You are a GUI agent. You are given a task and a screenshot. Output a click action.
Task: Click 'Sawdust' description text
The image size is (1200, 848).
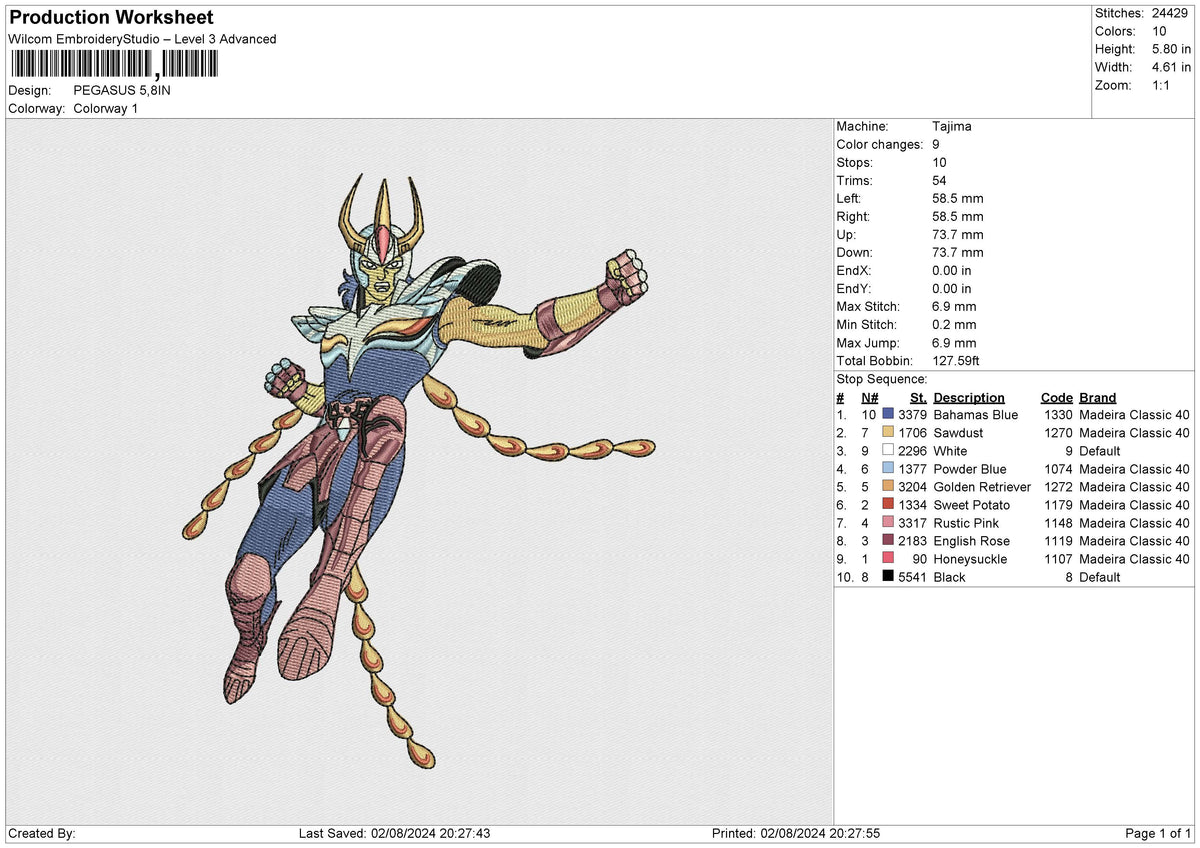(x=958, y=433)
